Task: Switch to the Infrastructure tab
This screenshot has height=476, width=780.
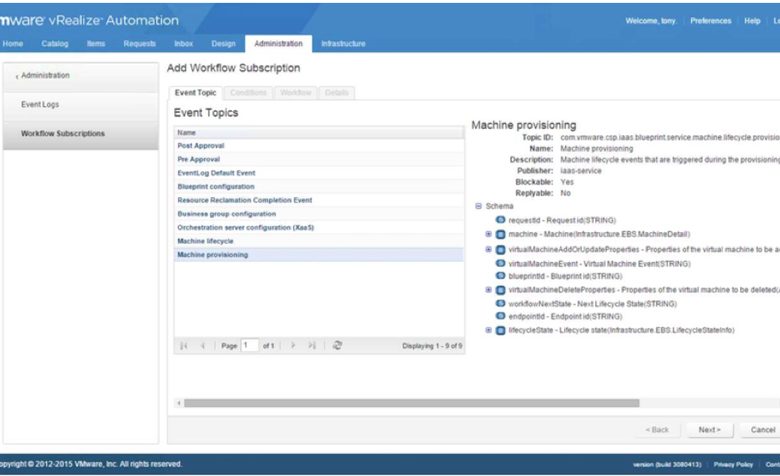Action: point(343,44)
